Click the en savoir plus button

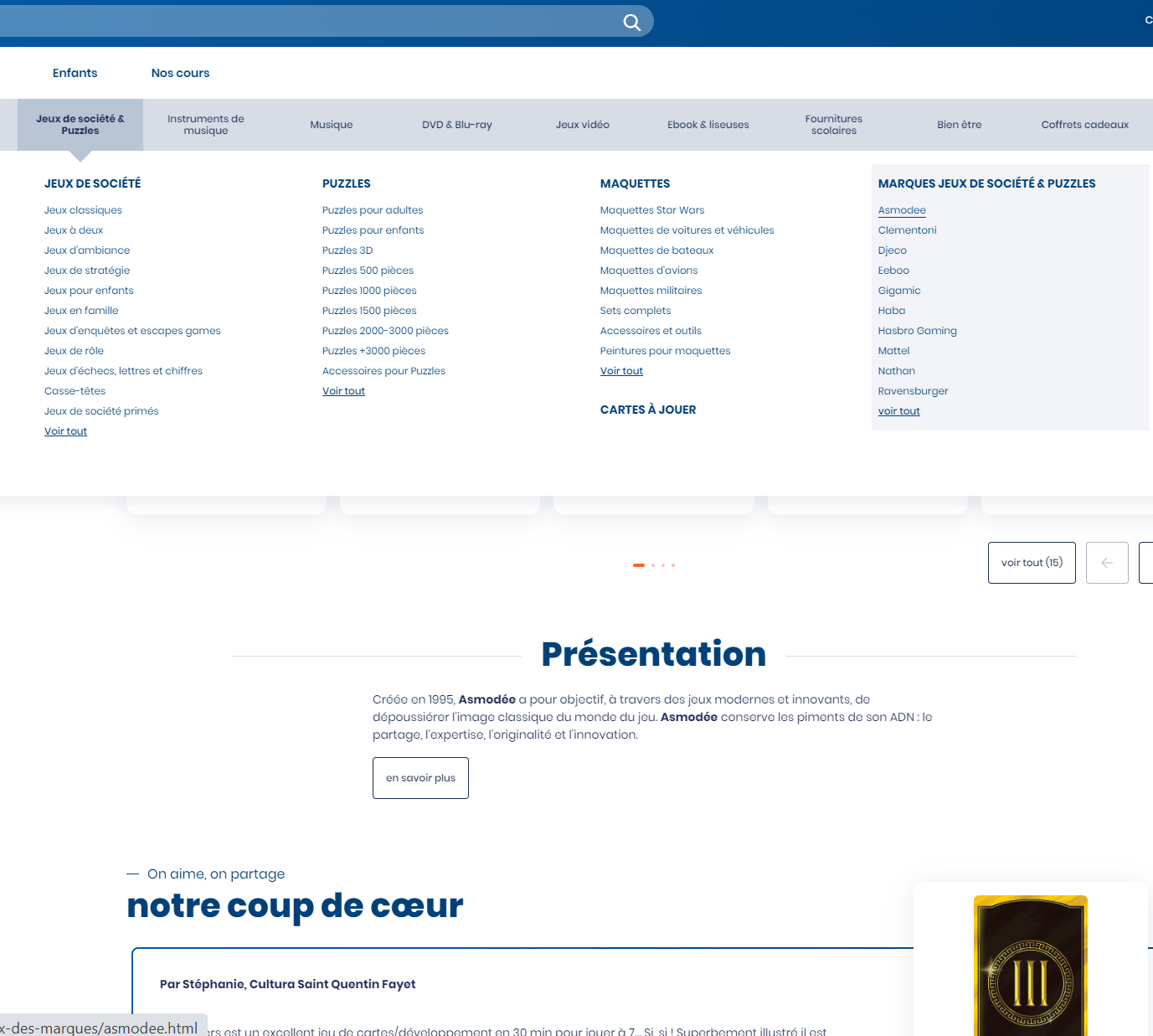(420, 778)
